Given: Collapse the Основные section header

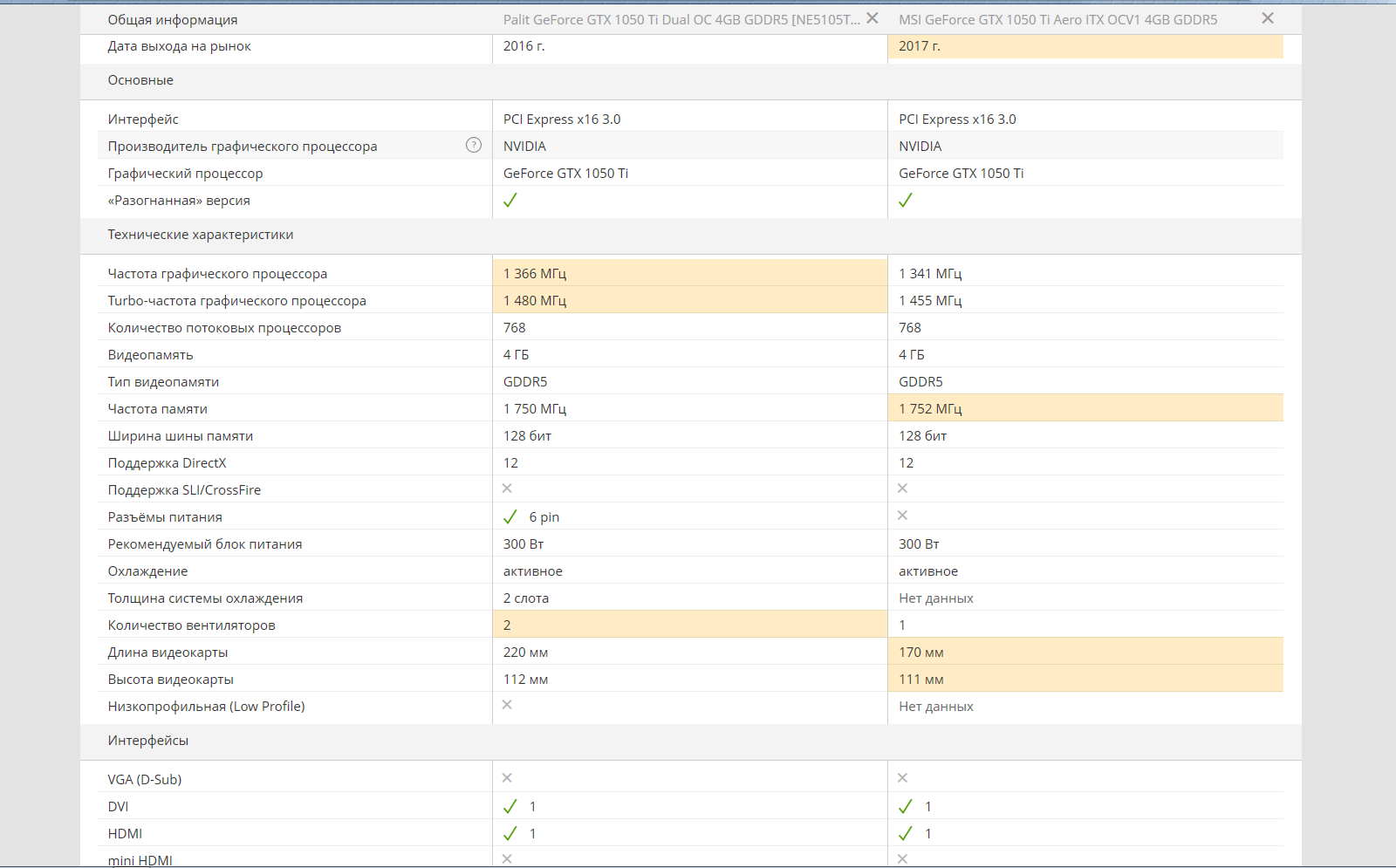Looking at the screenshot, I should pos(140,80).
